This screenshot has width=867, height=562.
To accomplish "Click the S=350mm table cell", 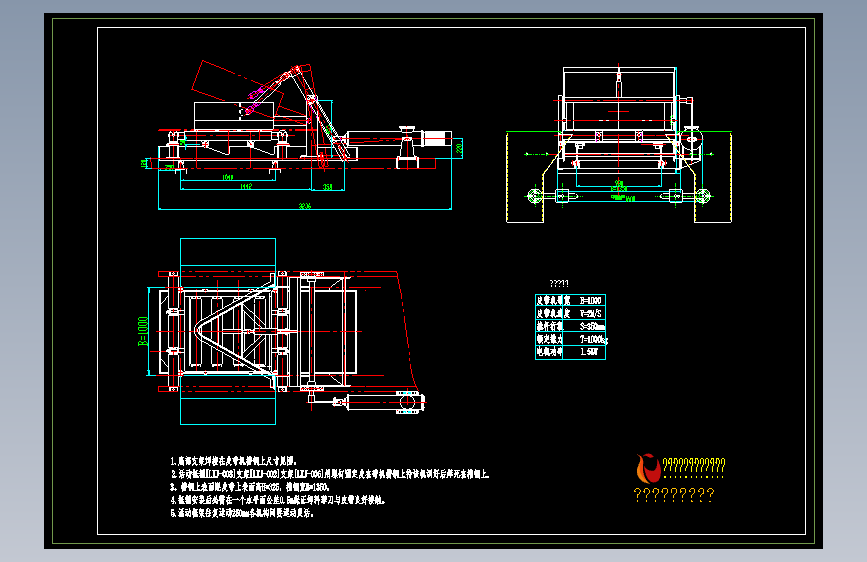I will (592, 326).
